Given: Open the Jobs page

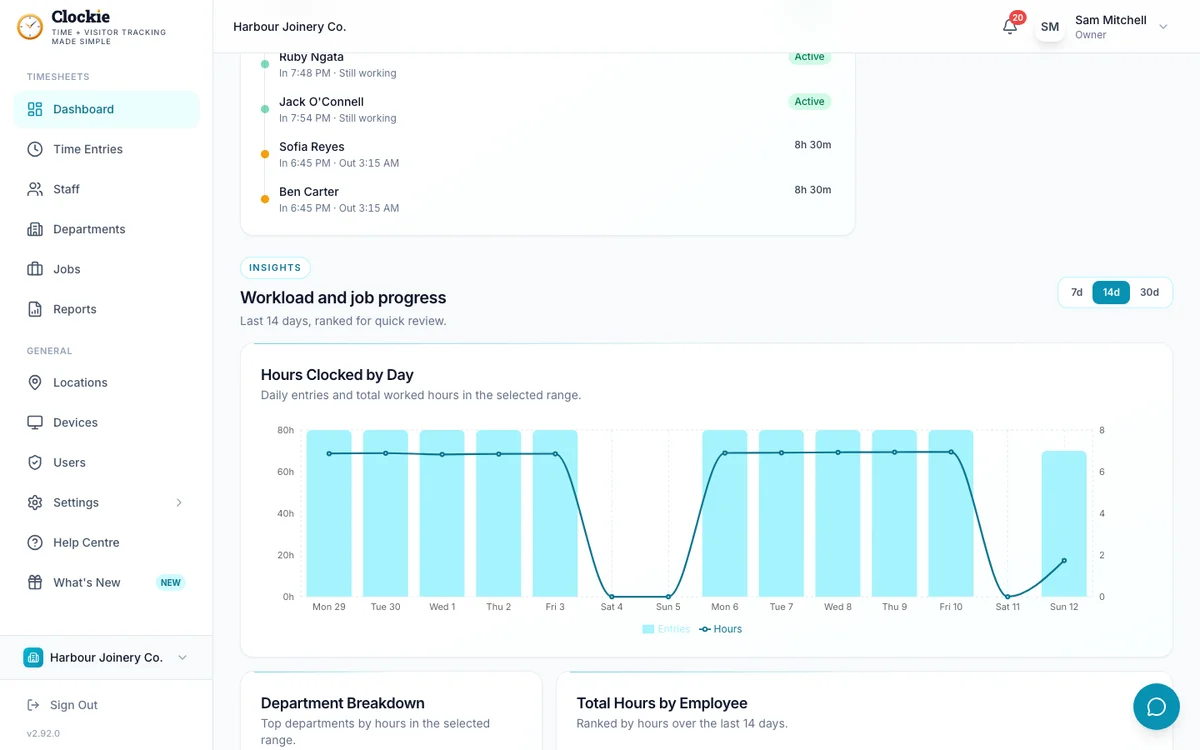Looking at the screenshot, I should (106, 269).
